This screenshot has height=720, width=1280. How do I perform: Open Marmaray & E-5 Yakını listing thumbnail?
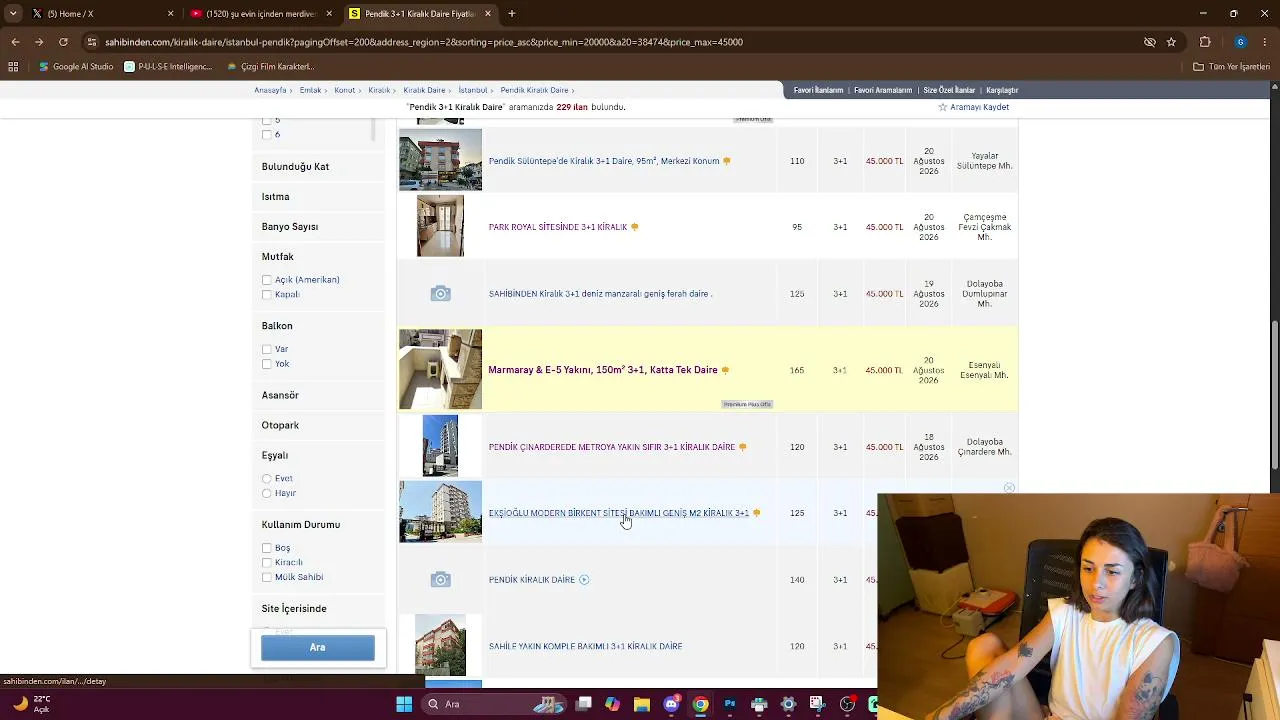click(x=440, y=369)
